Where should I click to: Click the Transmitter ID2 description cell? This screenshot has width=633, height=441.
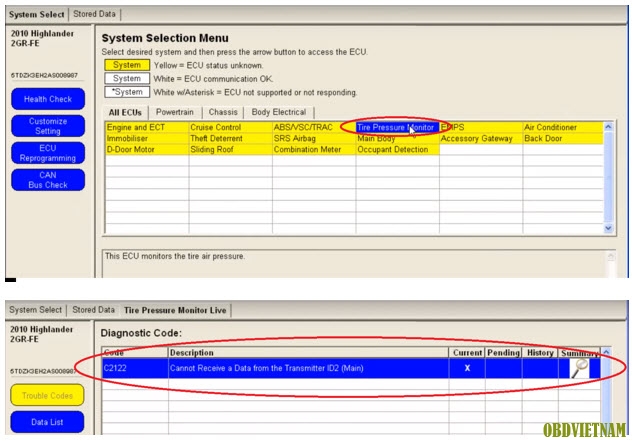(x=308, y=368)
